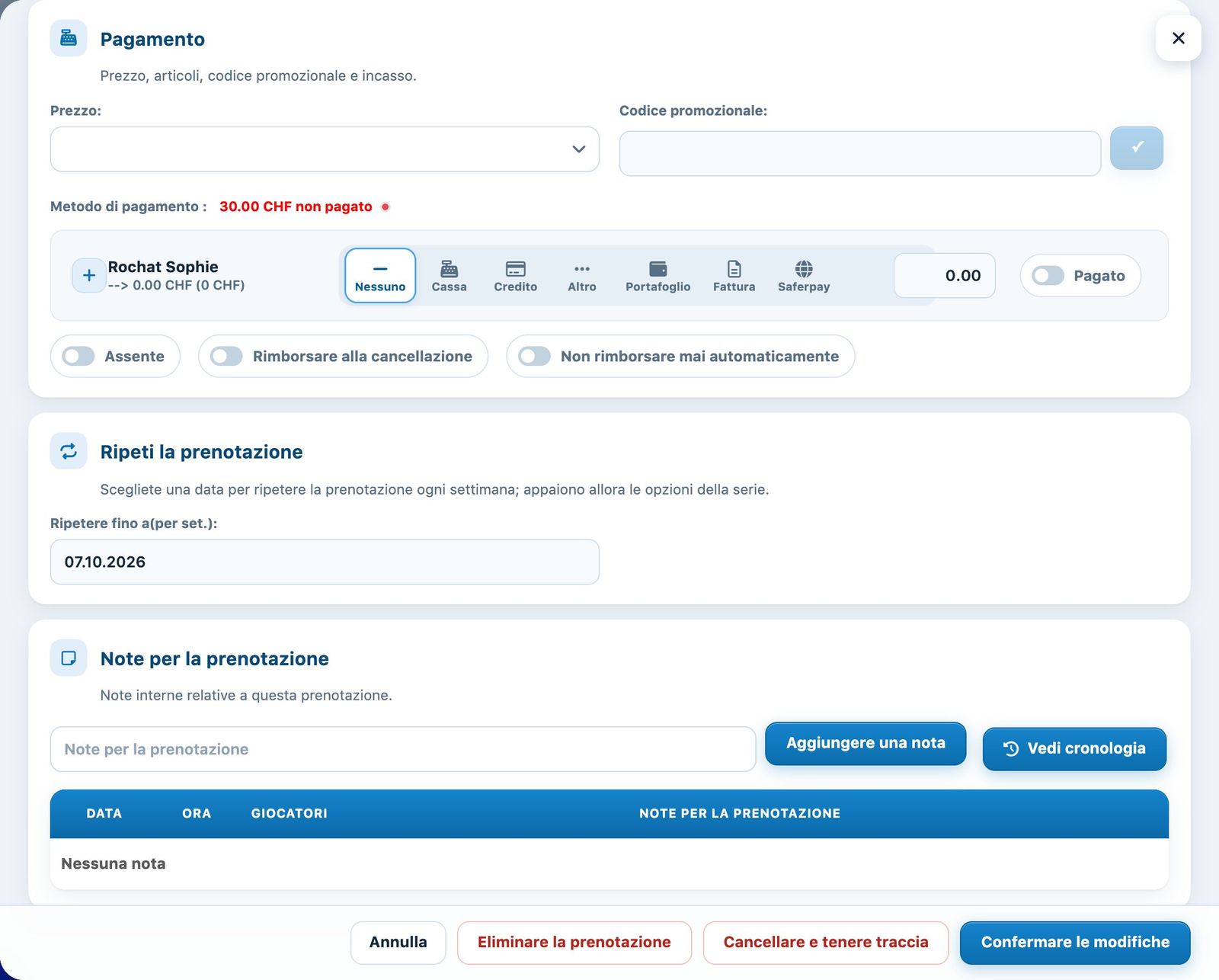Choose Credito as payment method
1219x980 pixels.
coord(515,275)
